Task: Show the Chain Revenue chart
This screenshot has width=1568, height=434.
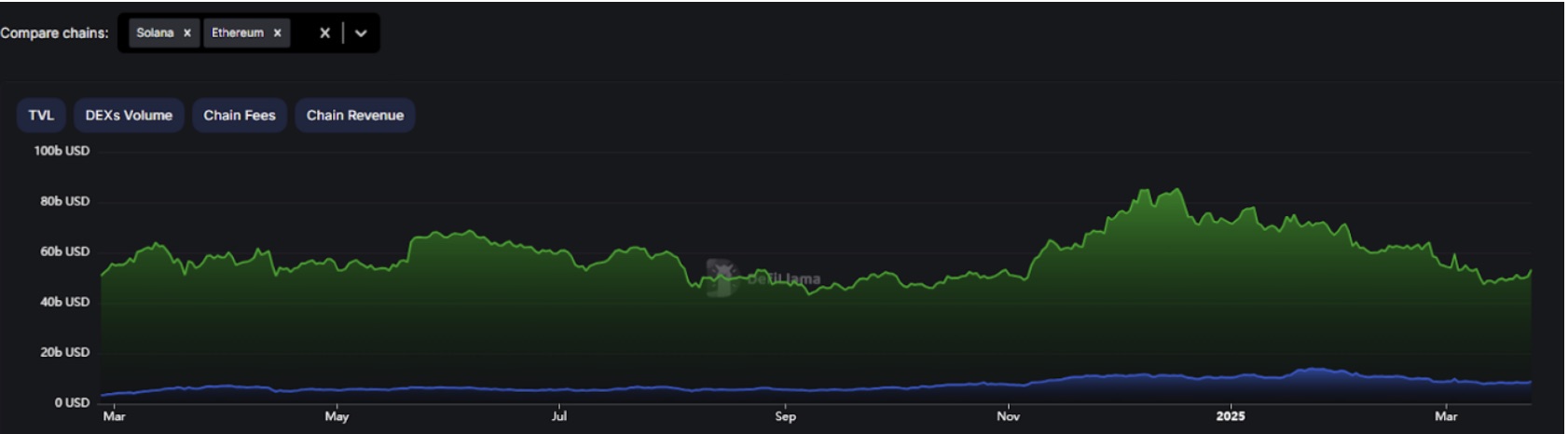Action: [x=354, y=115]
